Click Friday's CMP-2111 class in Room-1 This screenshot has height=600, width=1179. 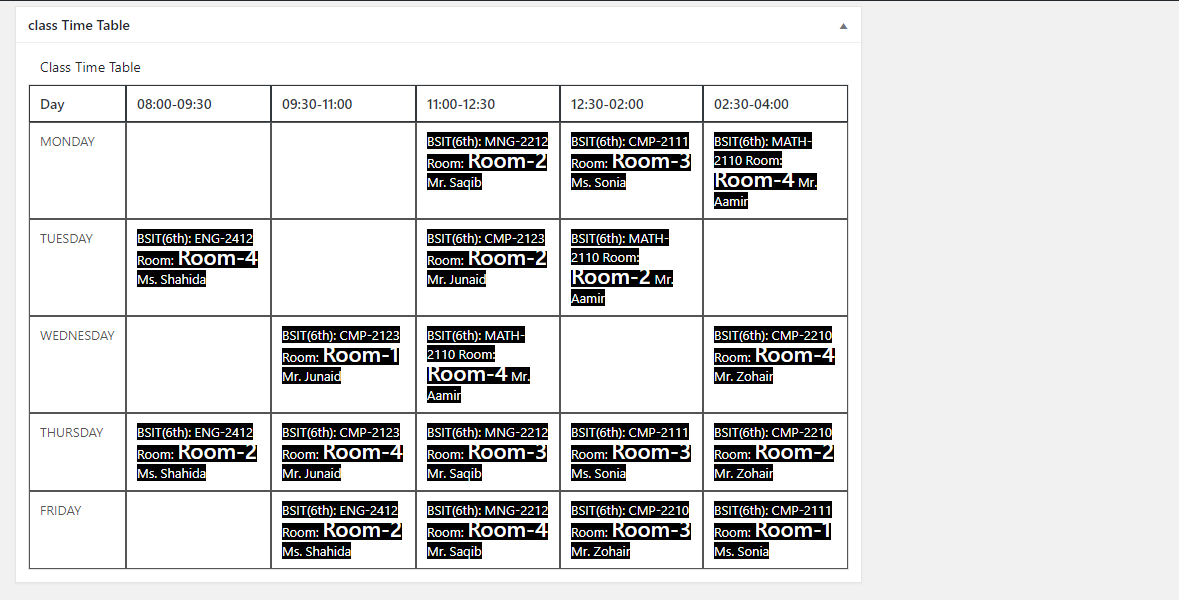pos(774,529)
